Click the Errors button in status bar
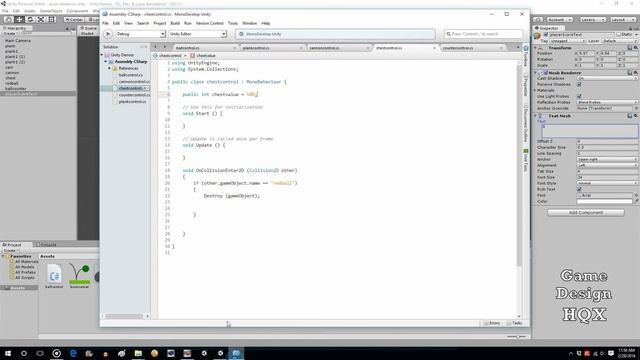640x360 pixels. [x=492, y=323]
